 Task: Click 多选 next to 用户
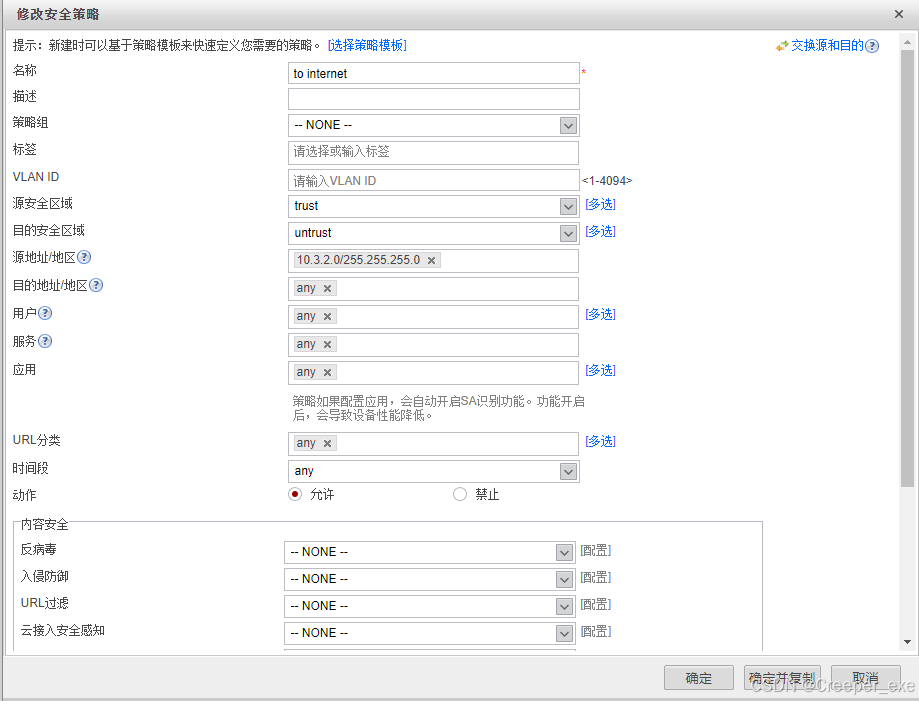(x=600, y=314)
